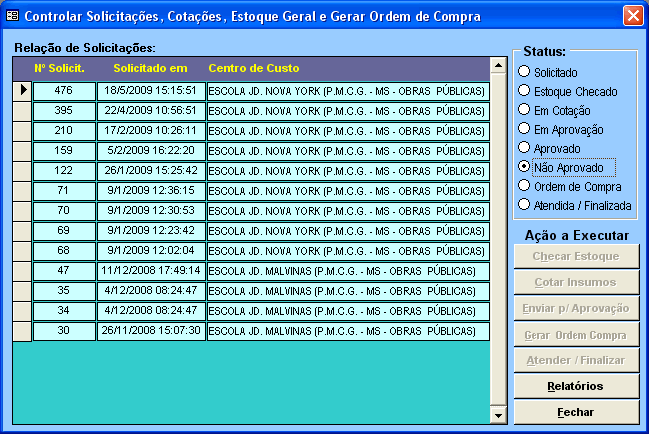Select Ordem de Compra status
649x434 pixels.
(524, 186)
